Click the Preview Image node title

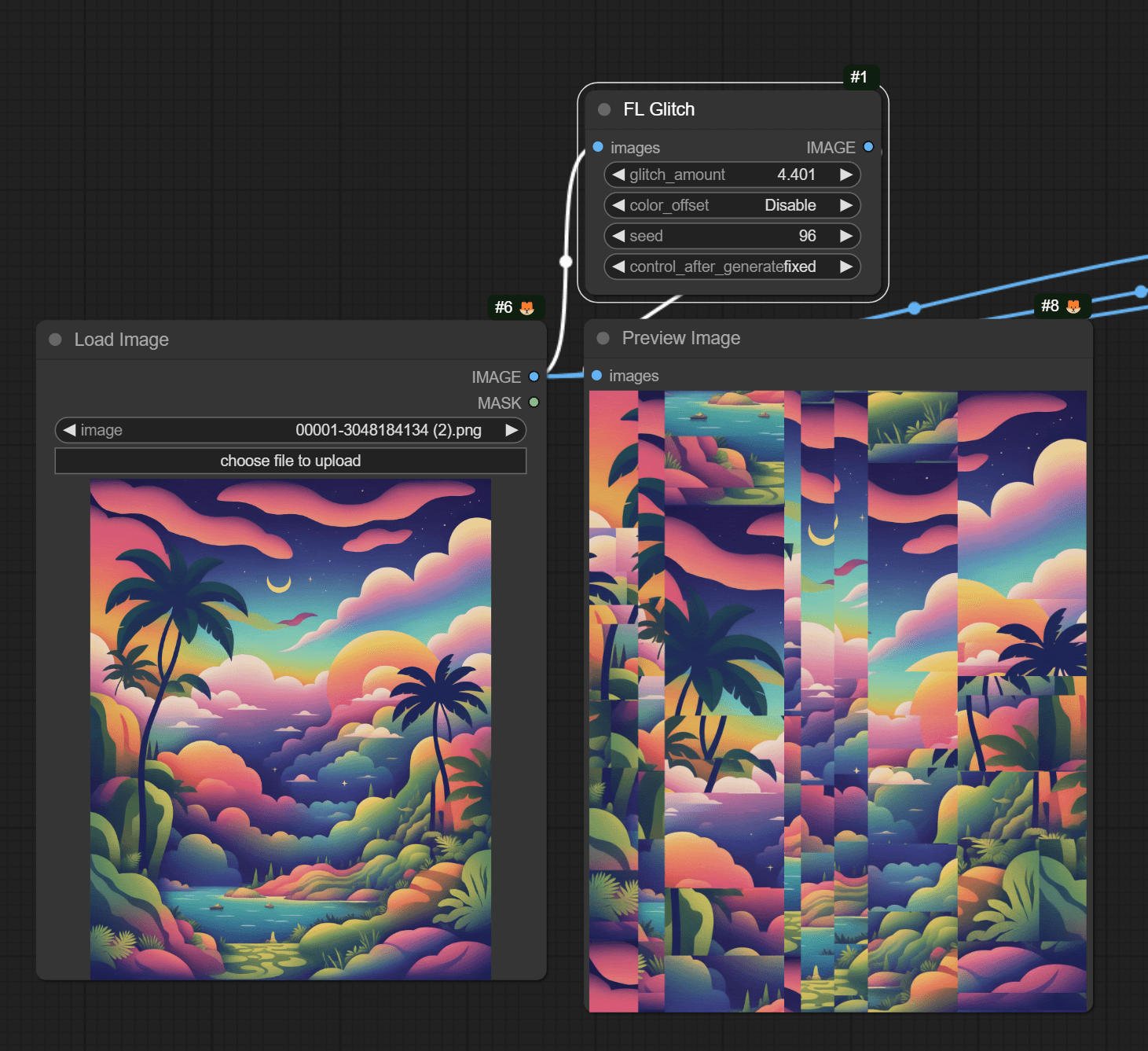tap(681, 338)
